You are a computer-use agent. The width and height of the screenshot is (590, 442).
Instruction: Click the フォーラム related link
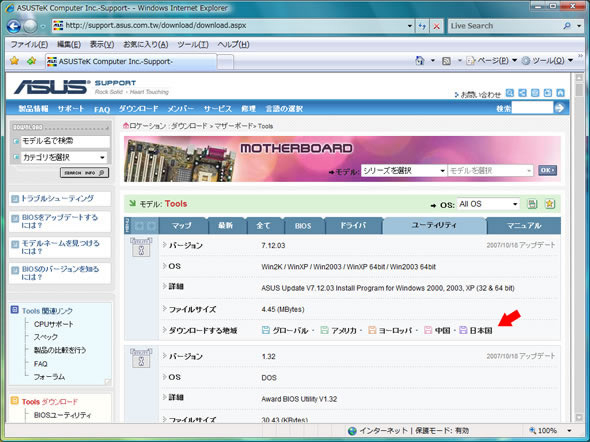49,377
